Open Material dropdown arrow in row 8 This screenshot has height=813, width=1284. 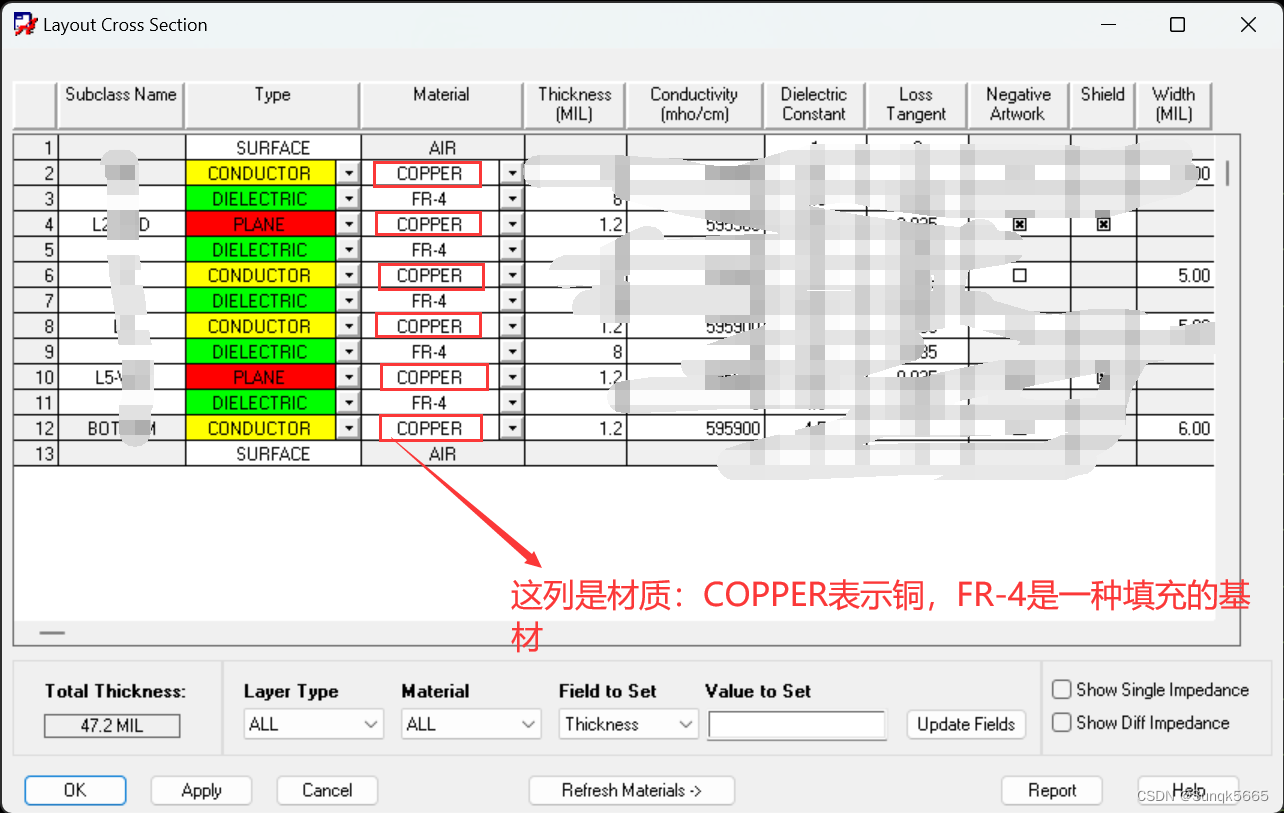tap(512, 326)
